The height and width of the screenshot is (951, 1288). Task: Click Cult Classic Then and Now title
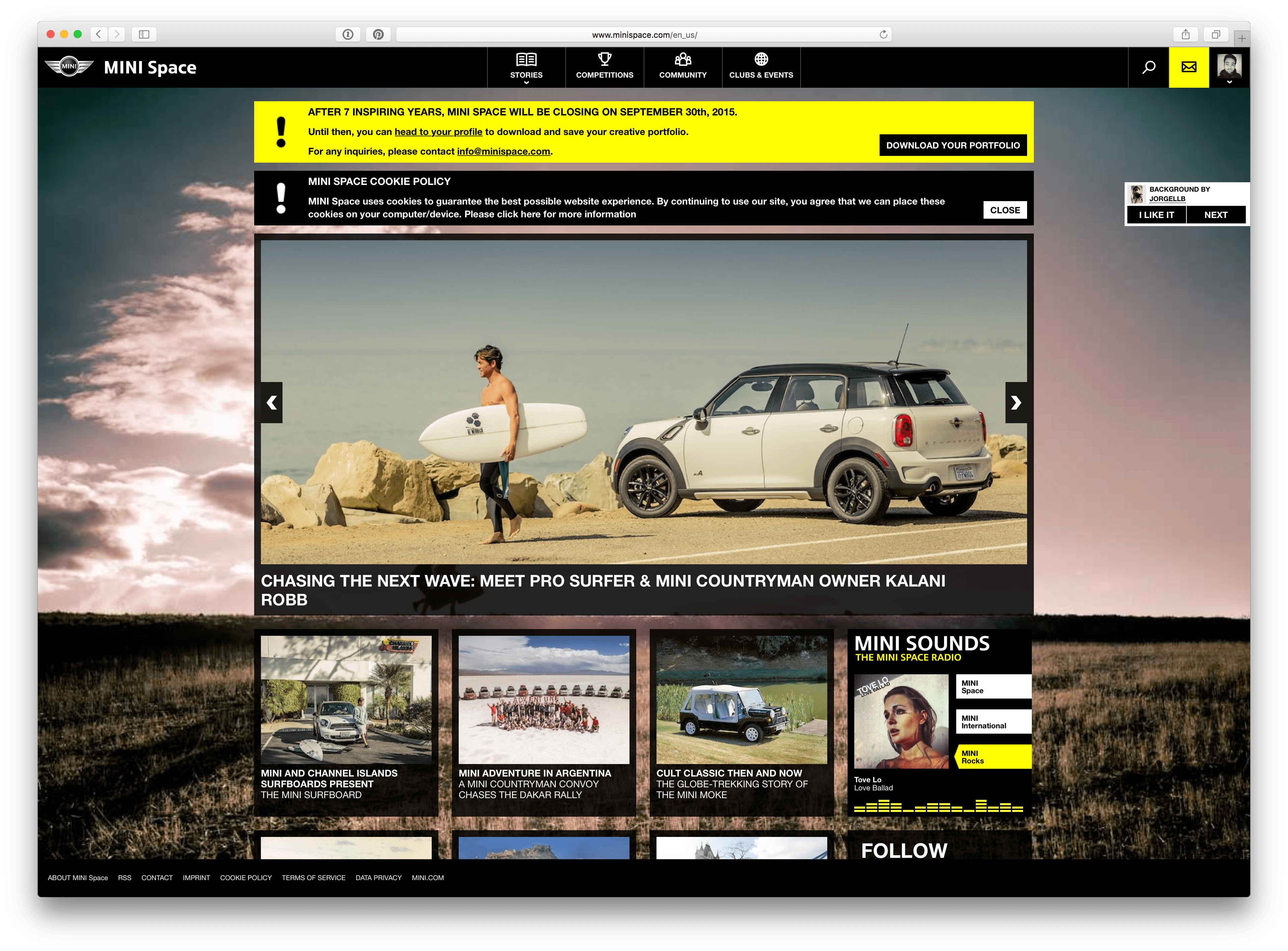tap(729, 773)
